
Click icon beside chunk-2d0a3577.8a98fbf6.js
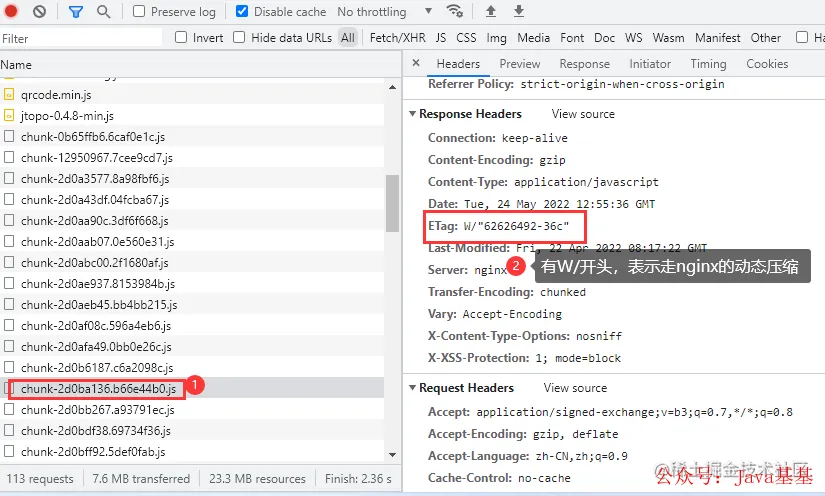(9, 178)
